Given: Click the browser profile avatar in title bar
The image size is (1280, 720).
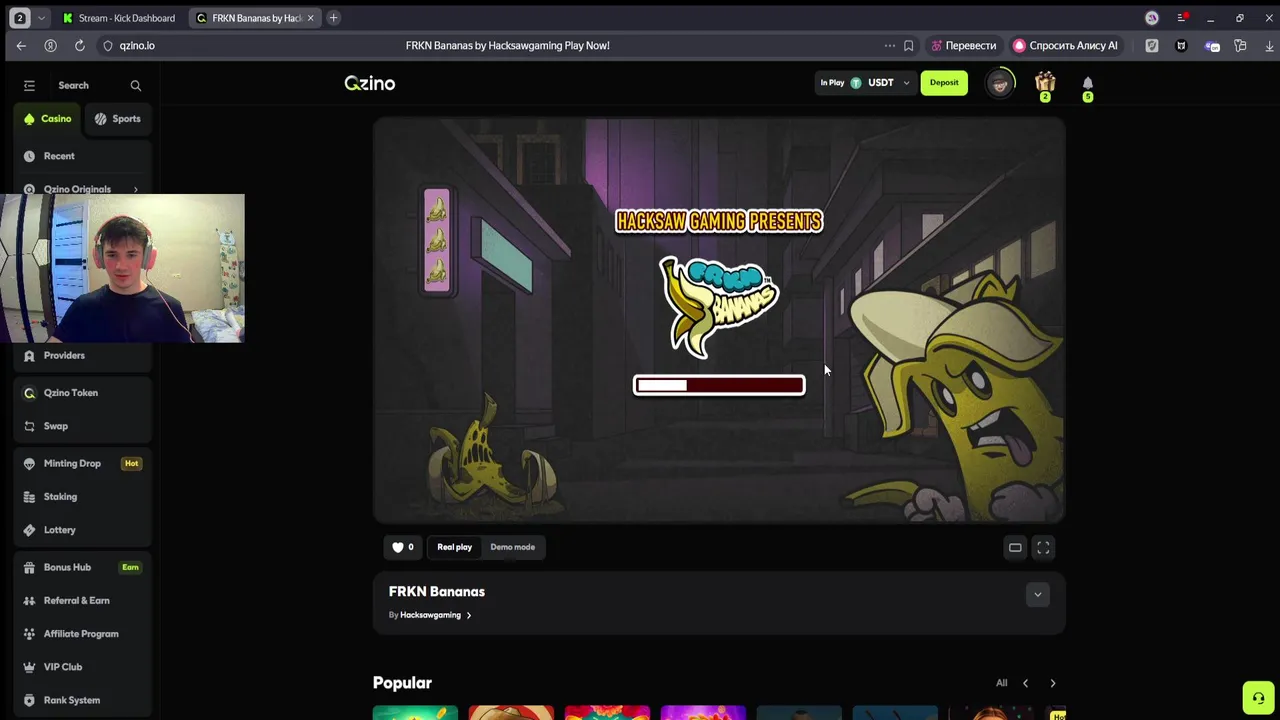Looking at the screenshot, I should pos(1152,17).
